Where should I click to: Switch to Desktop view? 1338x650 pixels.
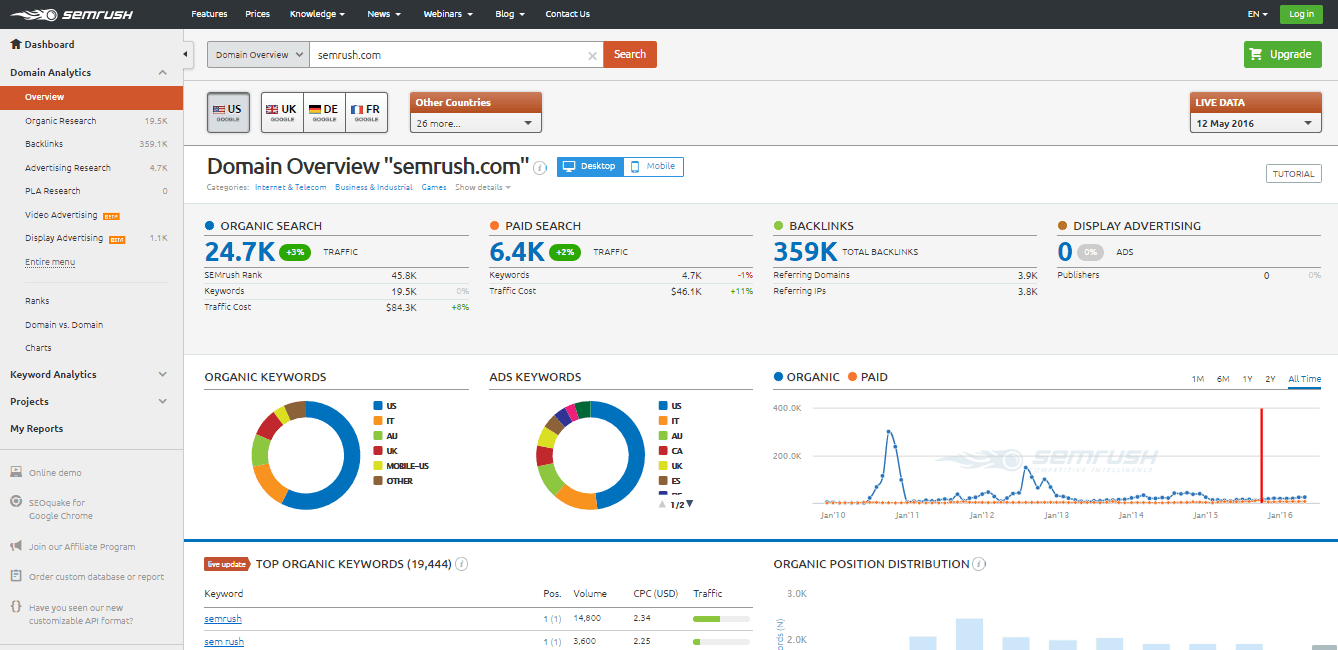click(590, 166)
